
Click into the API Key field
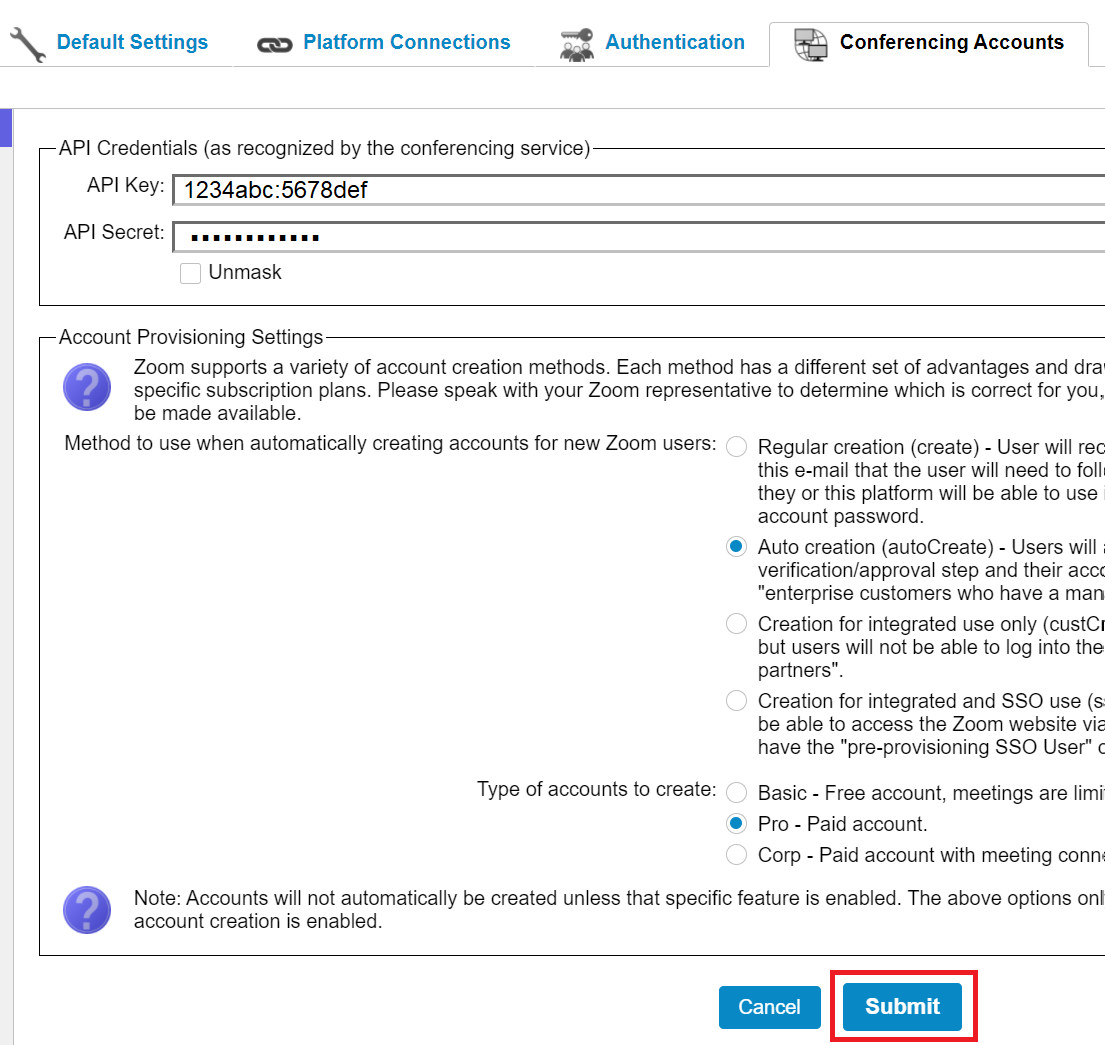pos(638,190)
